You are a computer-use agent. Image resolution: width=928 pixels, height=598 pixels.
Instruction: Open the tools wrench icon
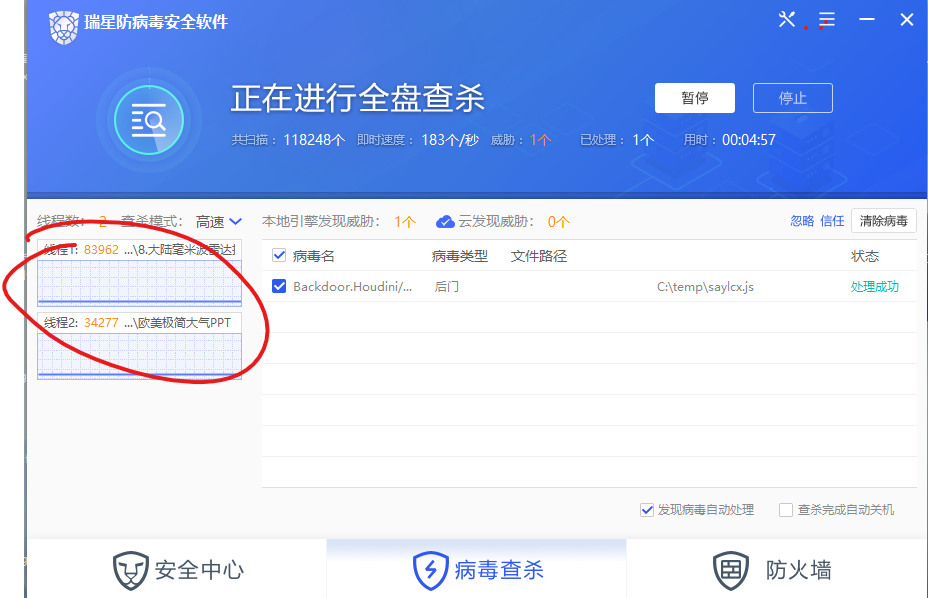787,20
